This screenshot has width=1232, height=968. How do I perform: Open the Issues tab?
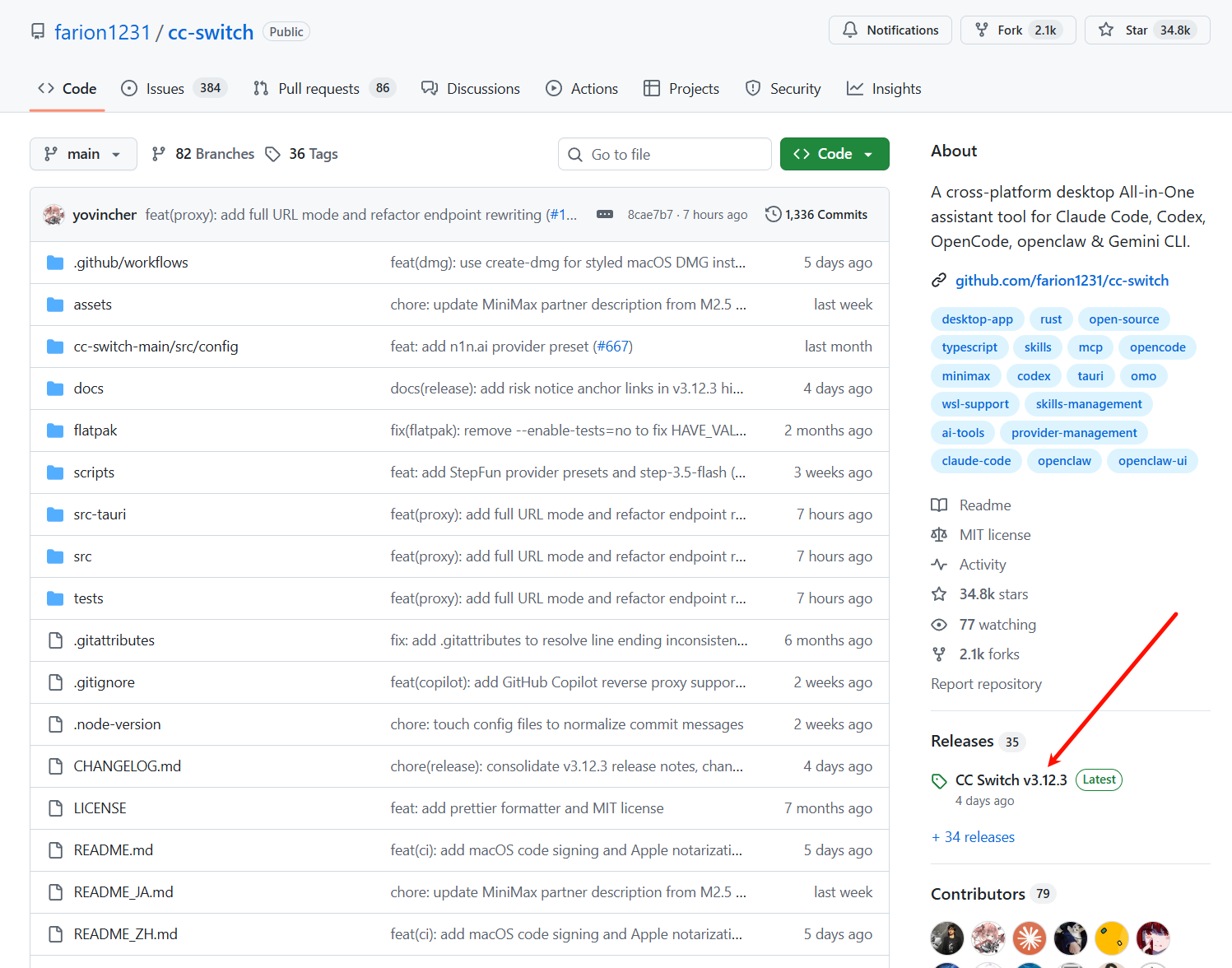click(x=174, y=88)
